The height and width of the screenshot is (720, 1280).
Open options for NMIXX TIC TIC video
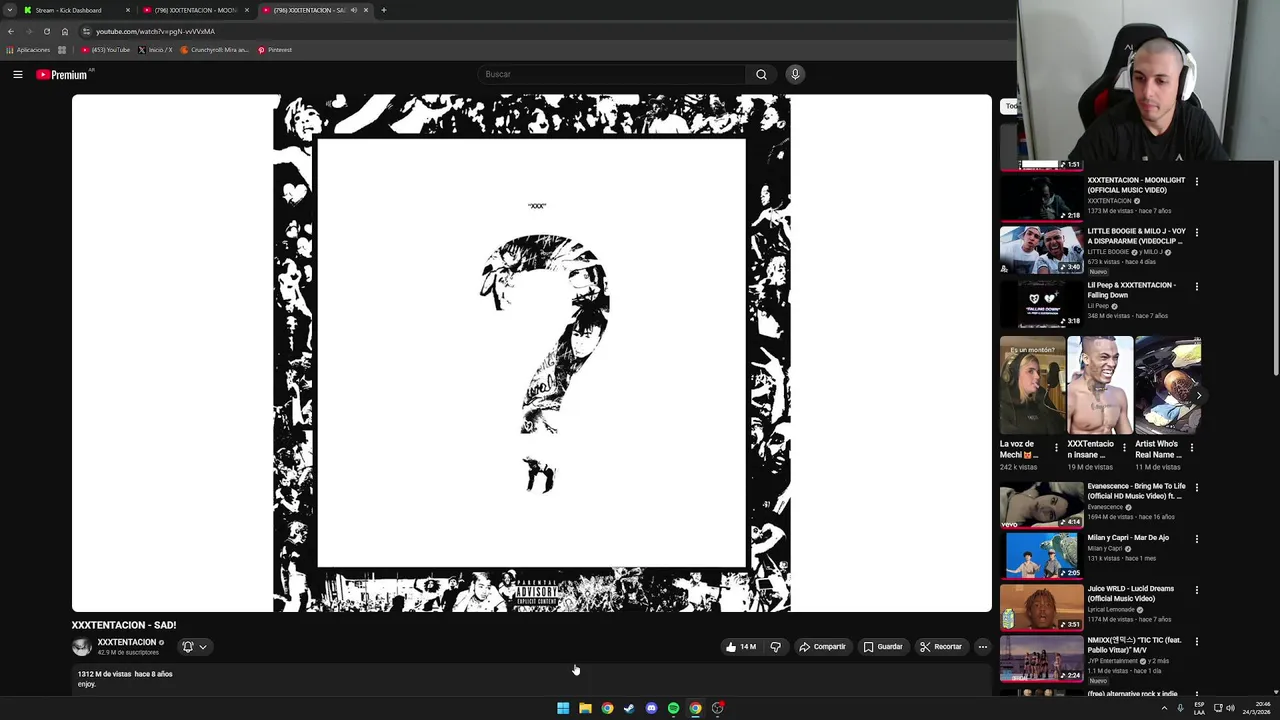tap(1196, 641)
